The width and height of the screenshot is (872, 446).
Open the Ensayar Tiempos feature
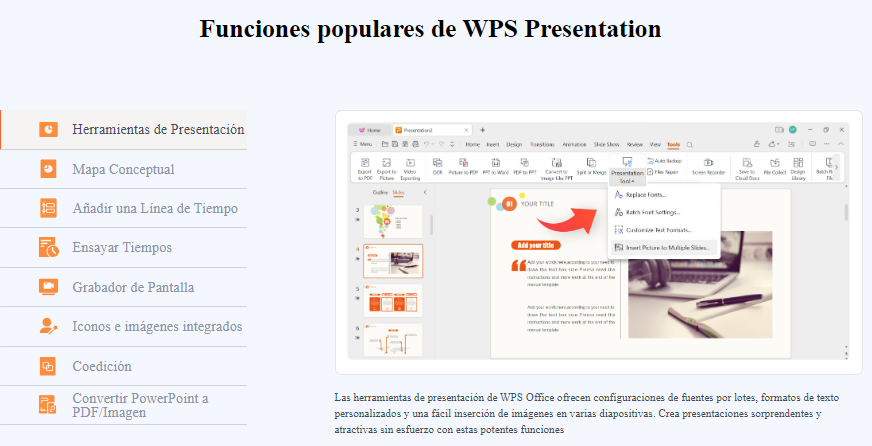(123, 247)
